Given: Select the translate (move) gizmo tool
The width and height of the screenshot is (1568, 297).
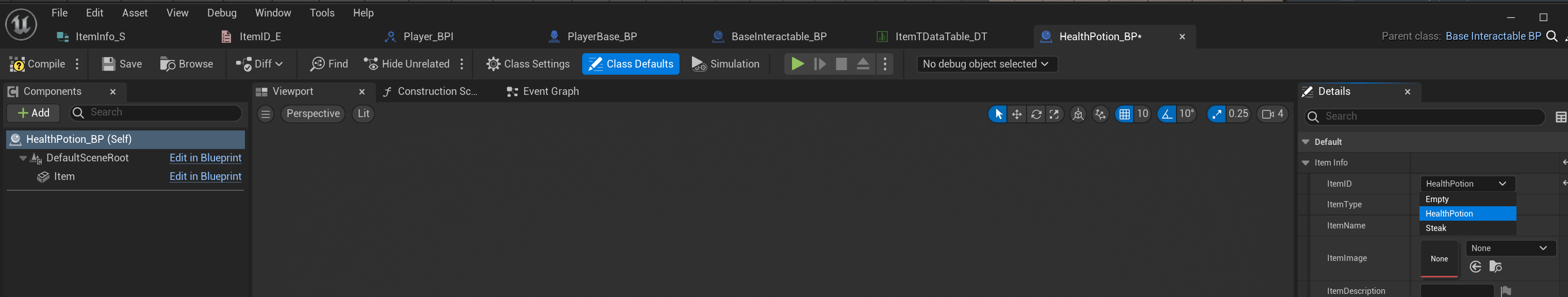Looking at the screenshot, I should click(x=1016, y=114).
